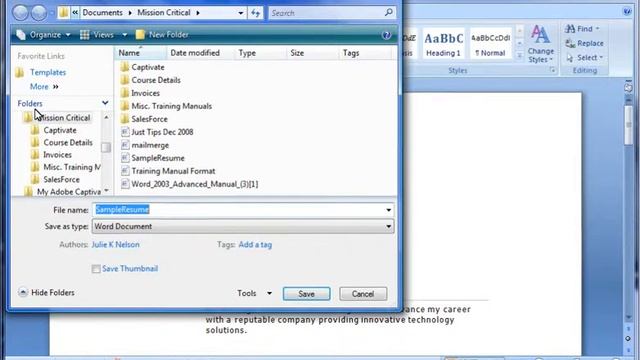
Task: Click the folder icon in the address bar
Action: (64, 13)
